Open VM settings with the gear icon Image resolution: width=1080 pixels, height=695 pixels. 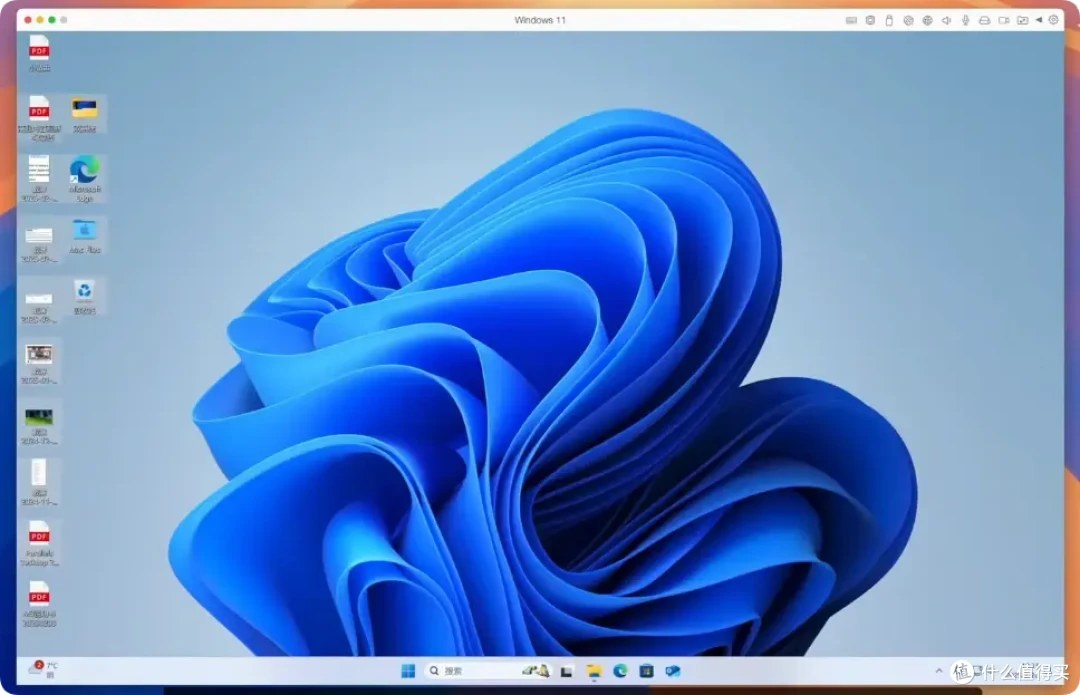pos(1052,20)
